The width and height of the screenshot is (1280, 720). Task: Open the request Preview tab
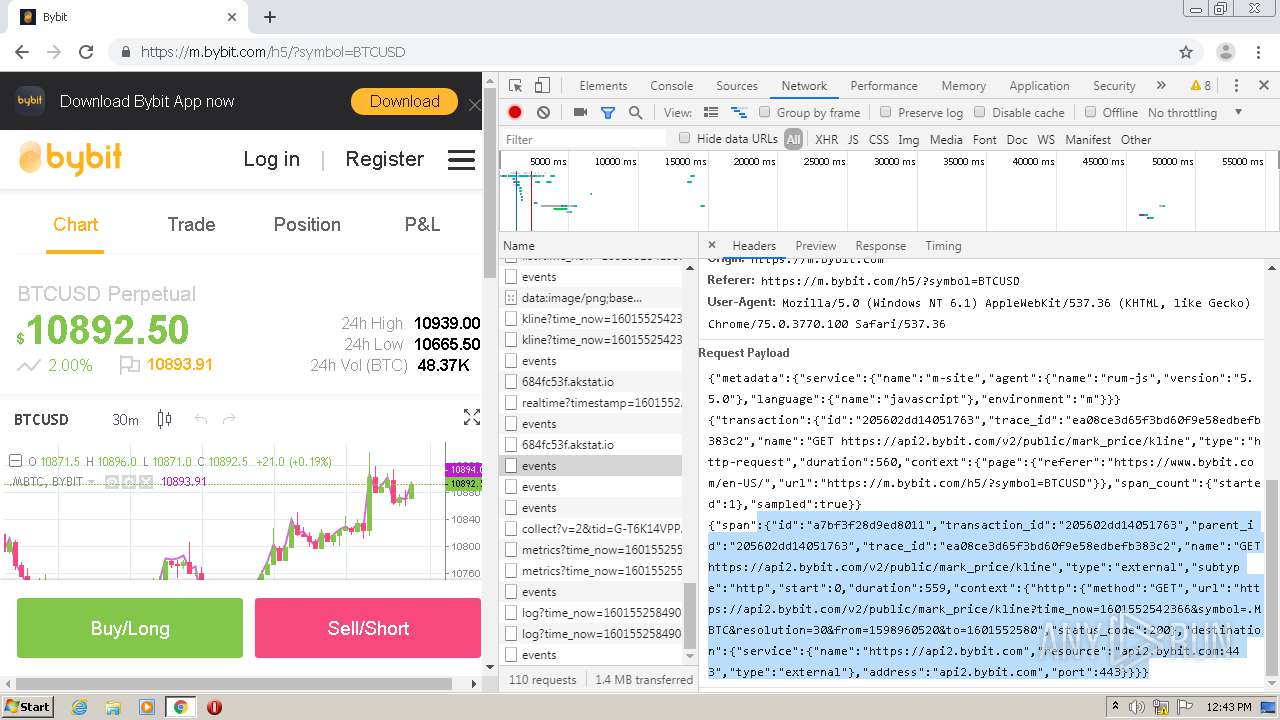tap(816, 246)
